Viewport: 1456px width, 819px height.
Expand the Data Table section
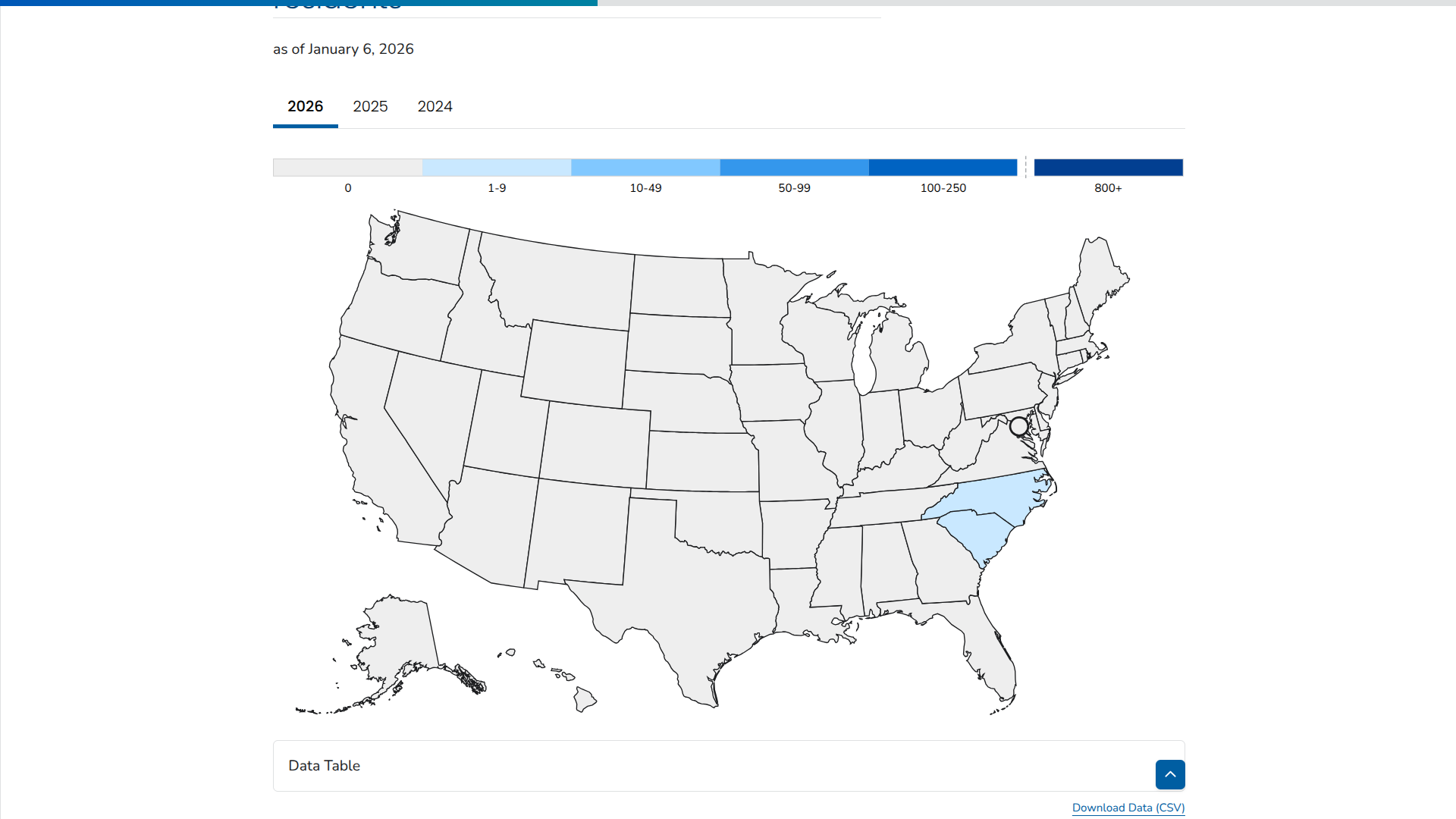325,766
